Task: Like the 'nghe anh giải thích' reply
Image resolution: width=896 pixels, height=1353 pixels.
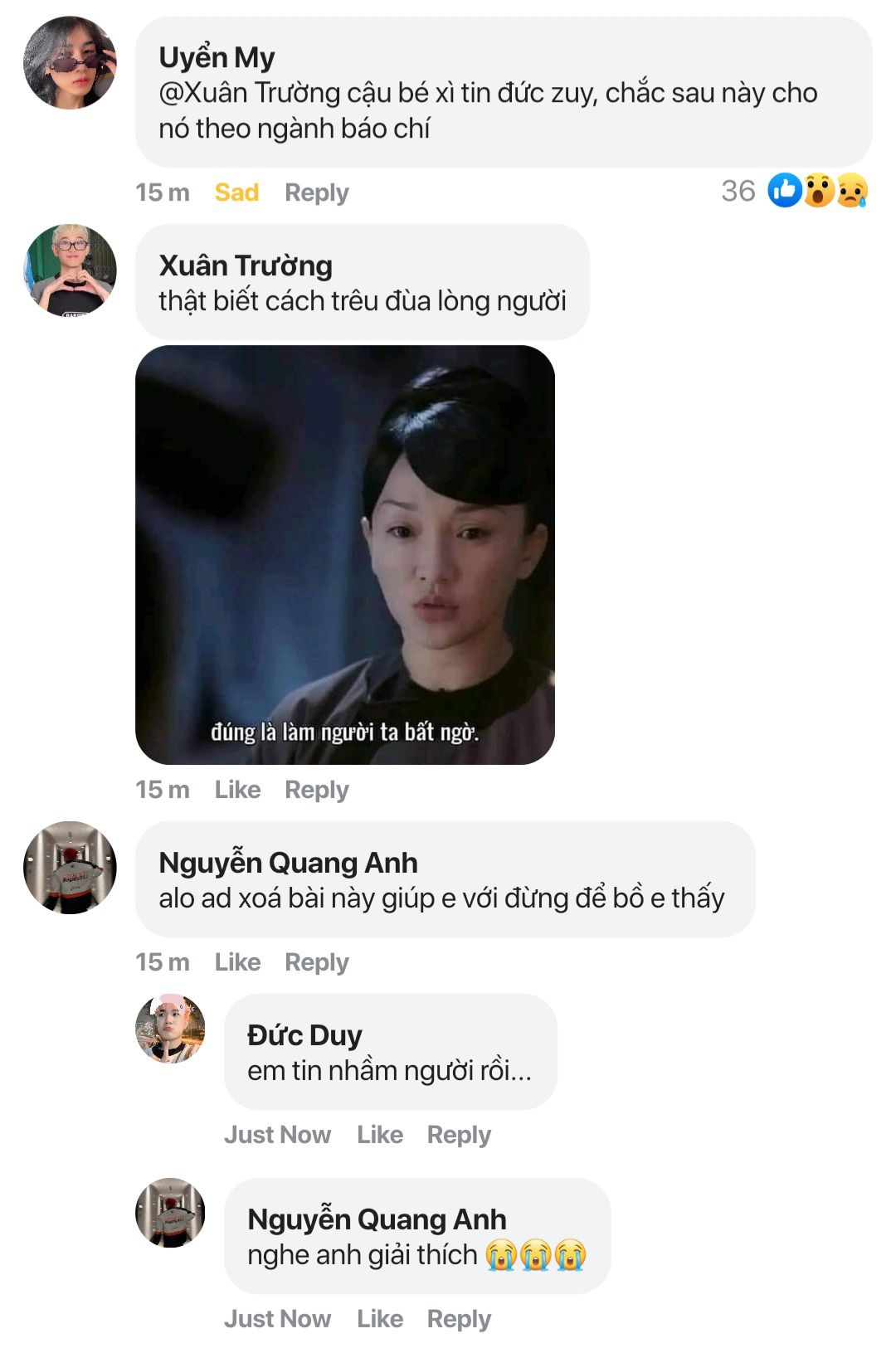Action: (380, 1319)
